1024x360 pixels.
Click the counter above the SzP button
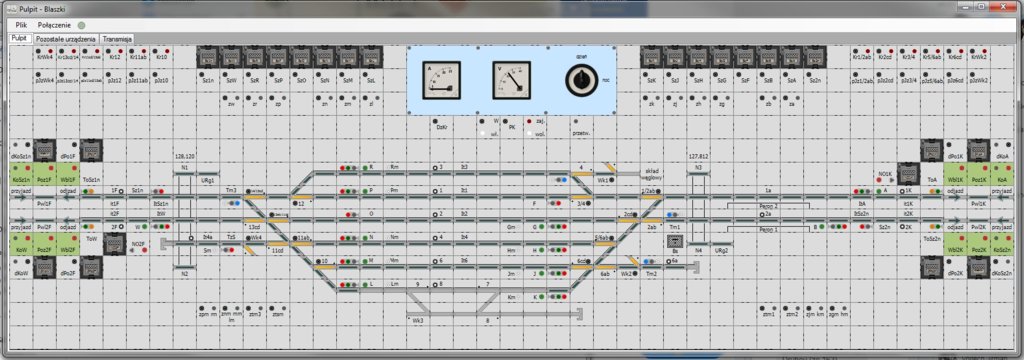click(278, 57)
